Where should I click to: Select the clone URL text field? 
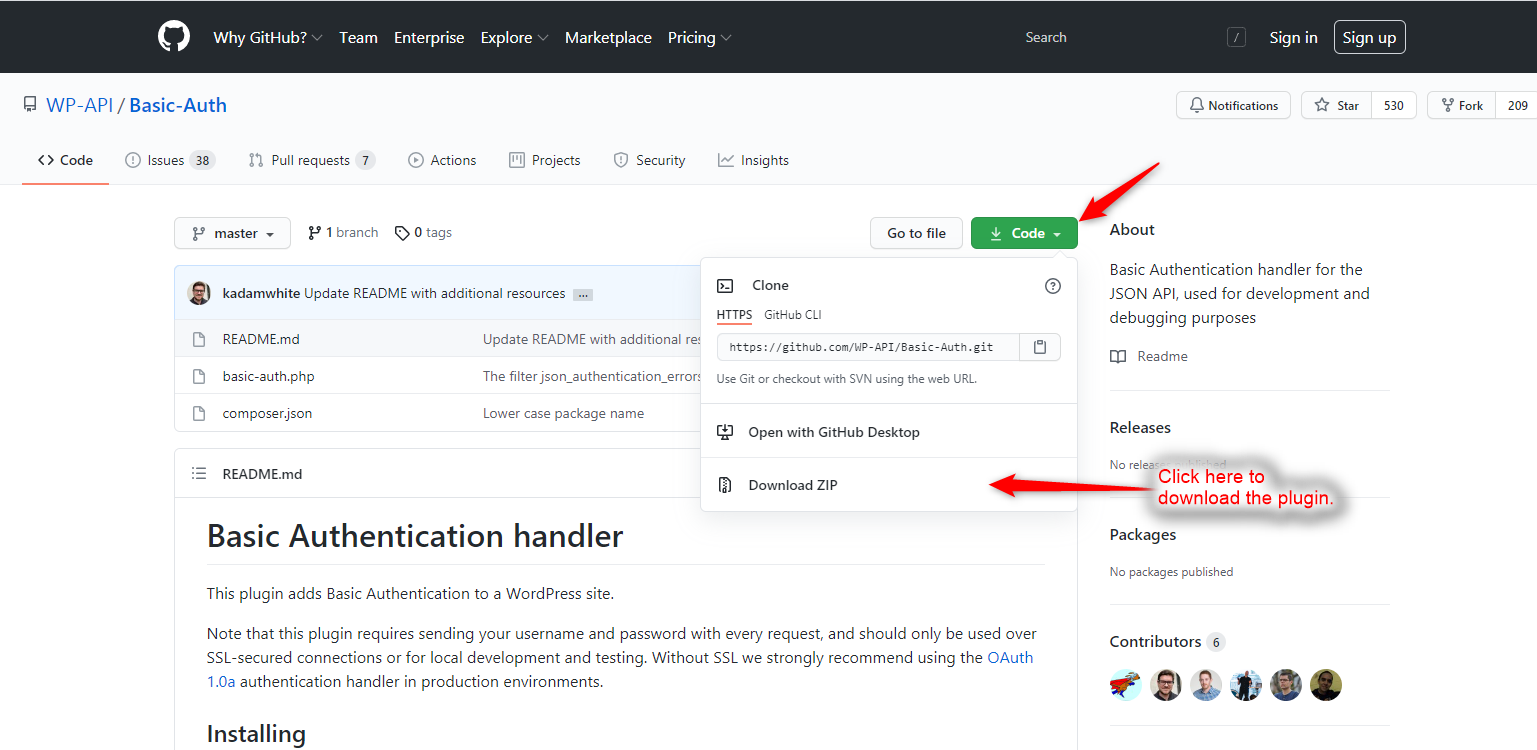click(868, 347)
